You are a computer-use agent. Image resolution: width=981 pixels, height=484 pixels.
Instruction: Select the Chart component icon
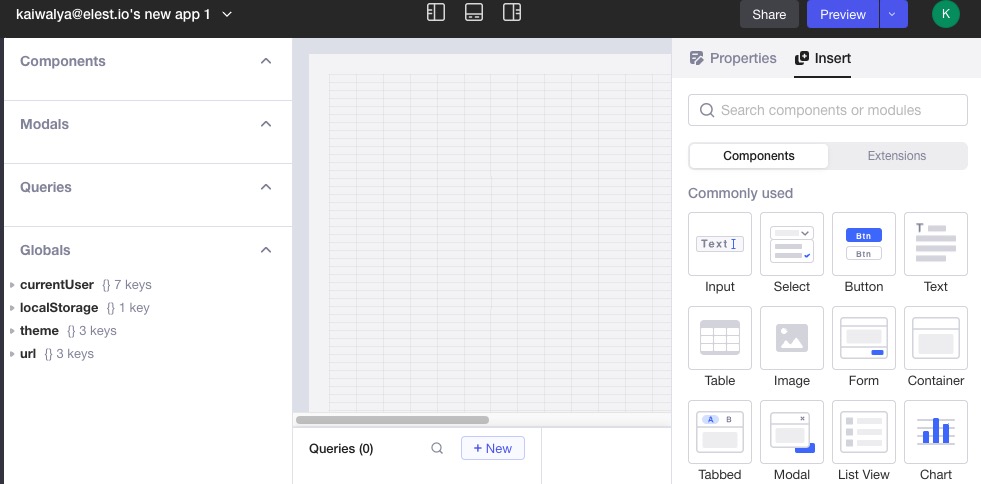(x=935, y=431)
